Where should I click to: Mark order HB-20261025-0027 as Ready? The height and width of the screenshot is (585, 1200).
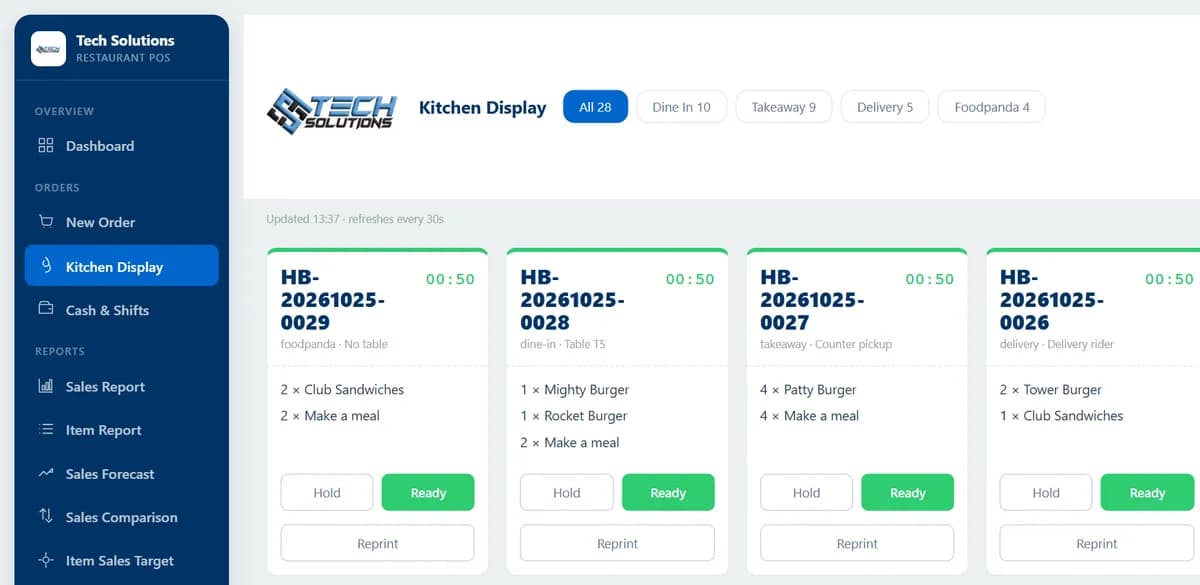(908, 493)
